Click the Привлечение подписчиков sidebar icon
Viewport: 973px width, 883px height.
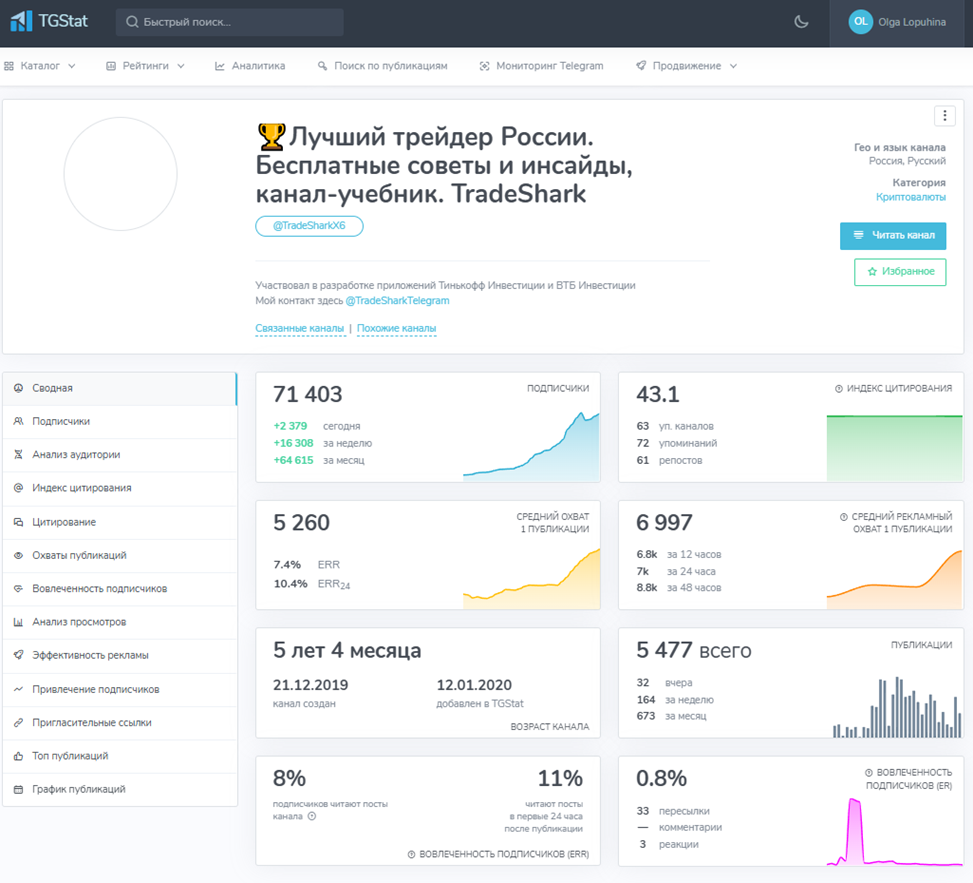pyautogui.click(x=19, y=689)
